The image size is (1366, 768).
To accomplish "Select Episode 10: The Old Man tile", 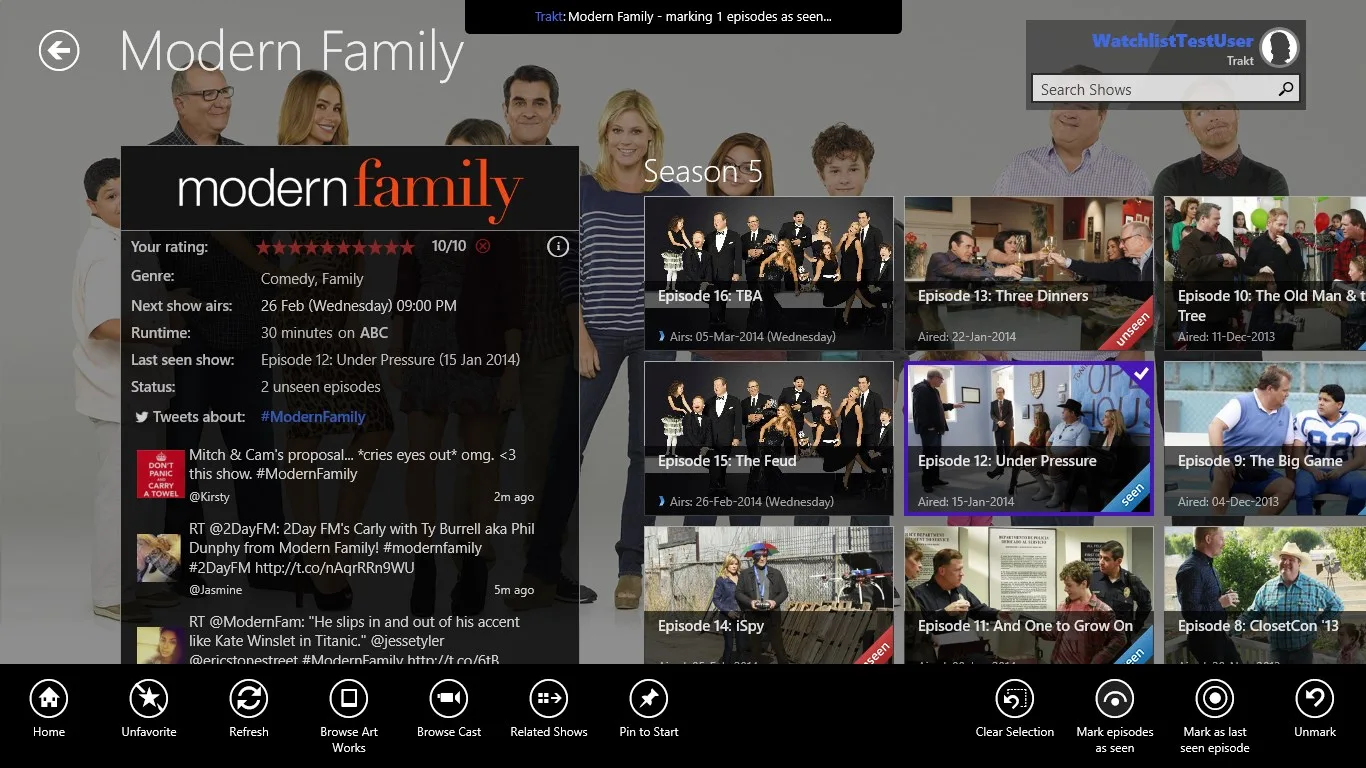I will pyautogui.click(x=1265, y=273).
